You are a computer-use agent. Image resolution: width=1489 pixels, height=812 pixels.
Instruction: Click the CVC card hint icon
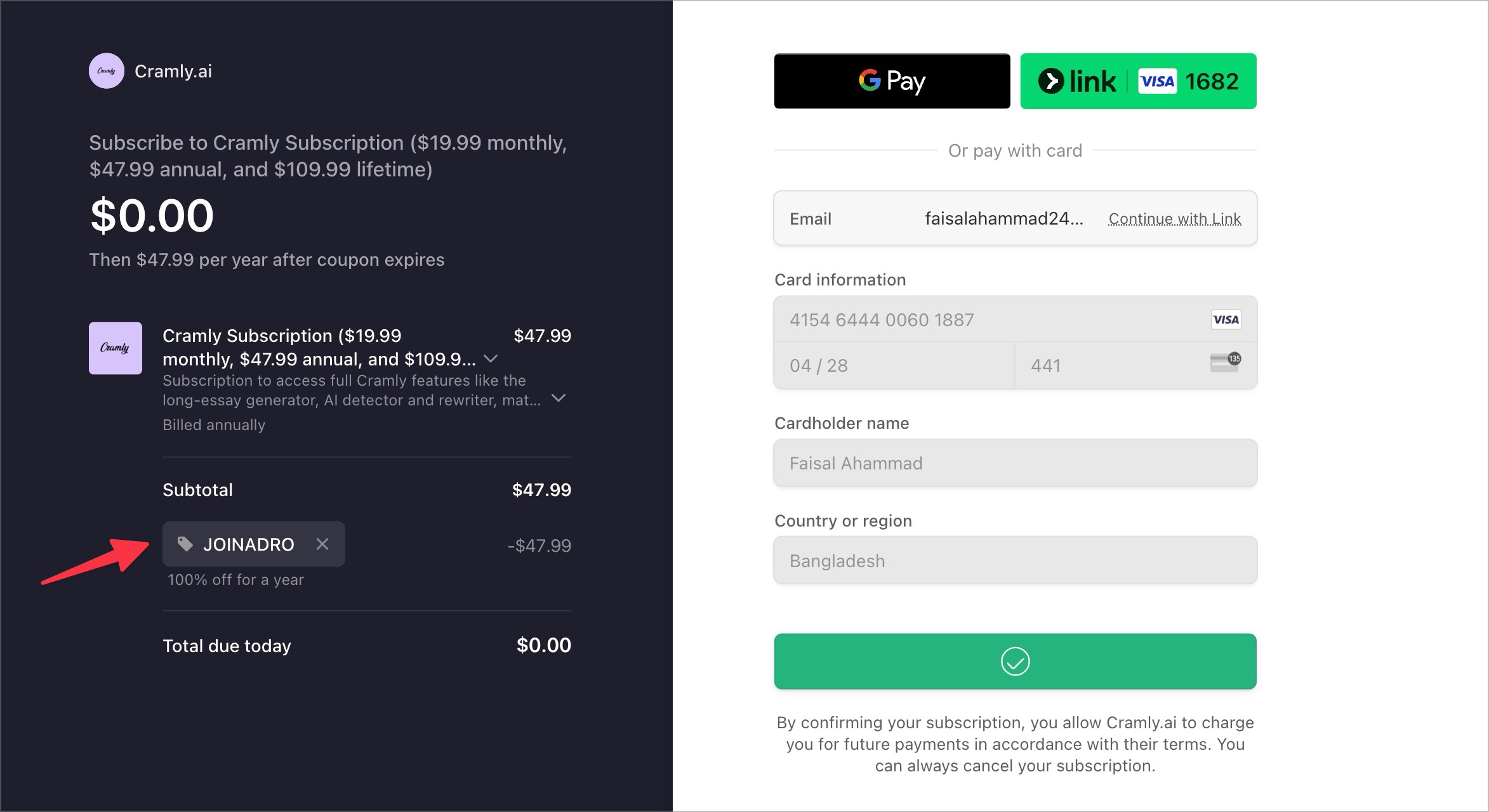[x=1225, y=363]
